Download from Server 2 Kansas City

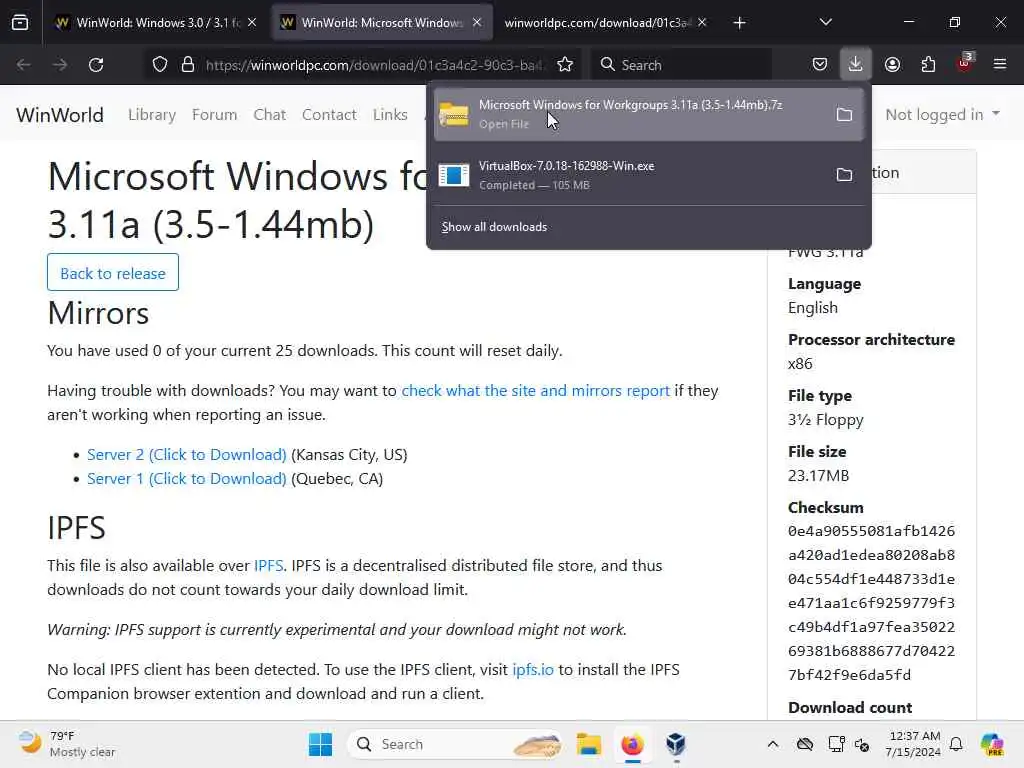pyautogui.click(x=187, y=455)
